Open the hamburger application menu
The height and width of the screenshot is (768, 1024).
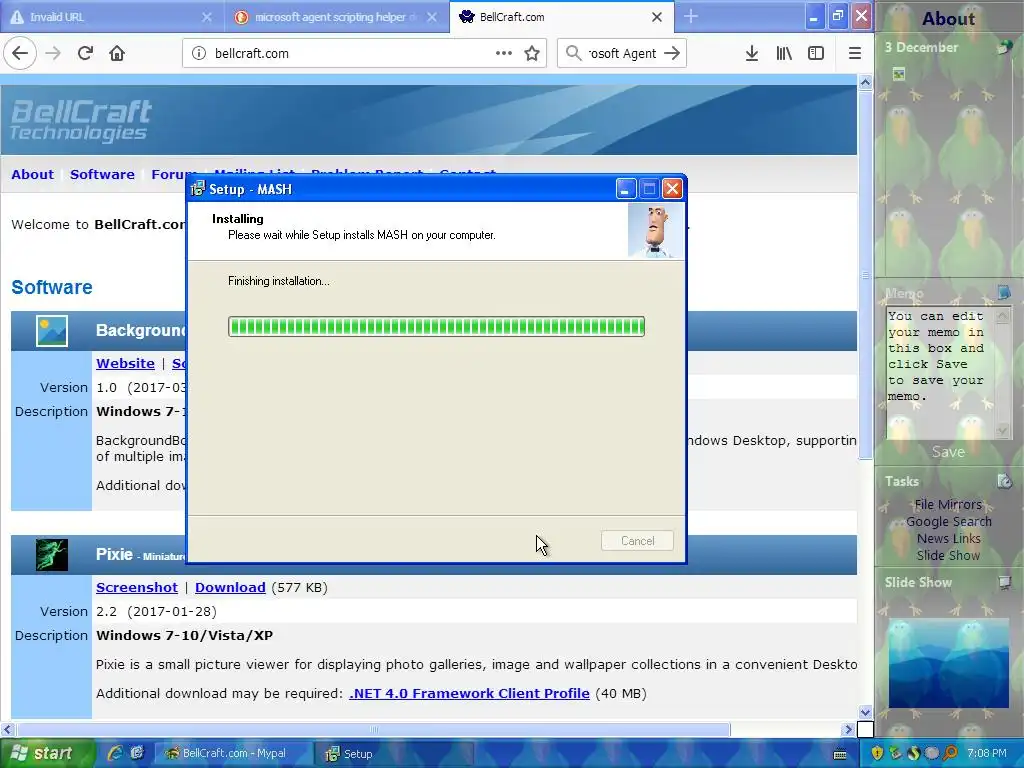pos(854,53)
